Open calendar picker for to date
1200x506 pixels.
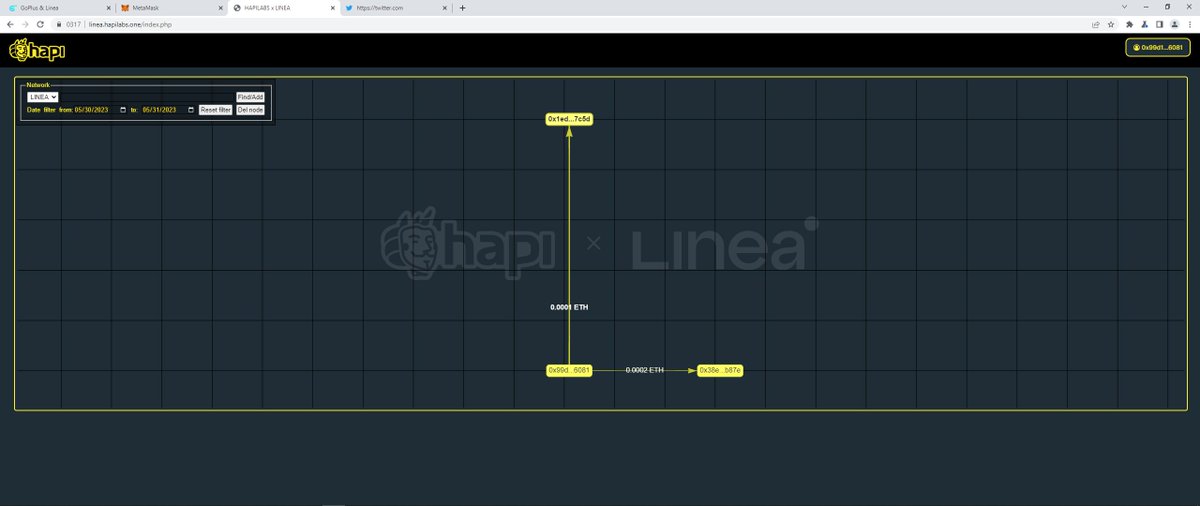[190, 110]
